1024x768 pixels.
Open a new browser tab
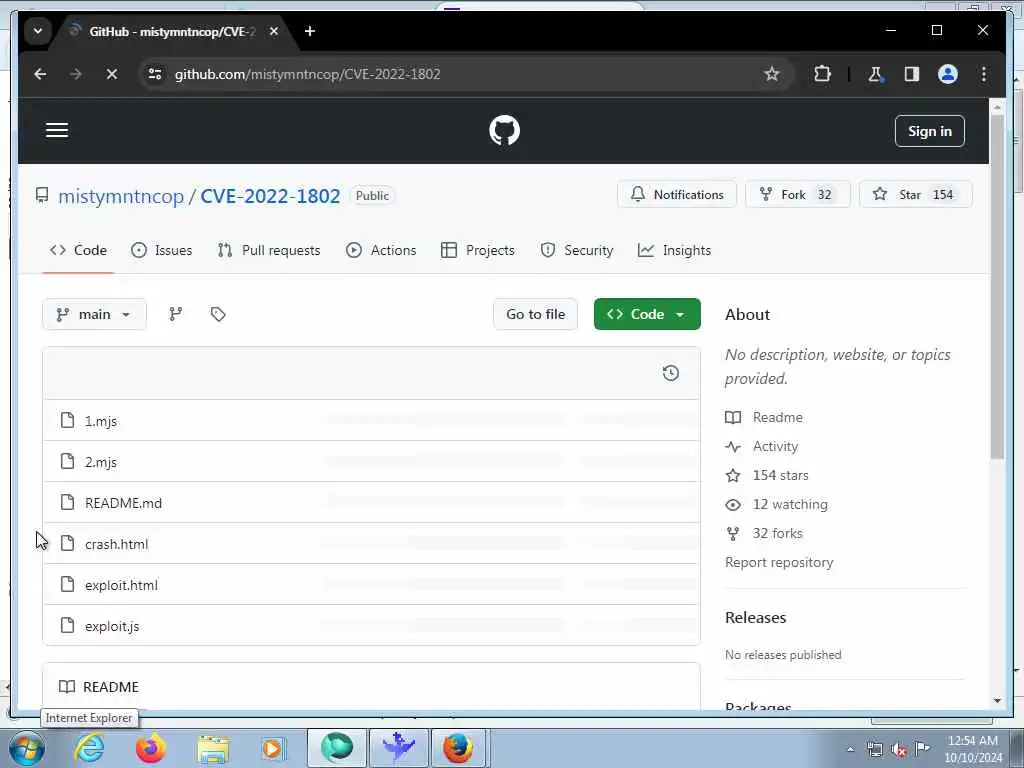310,31
